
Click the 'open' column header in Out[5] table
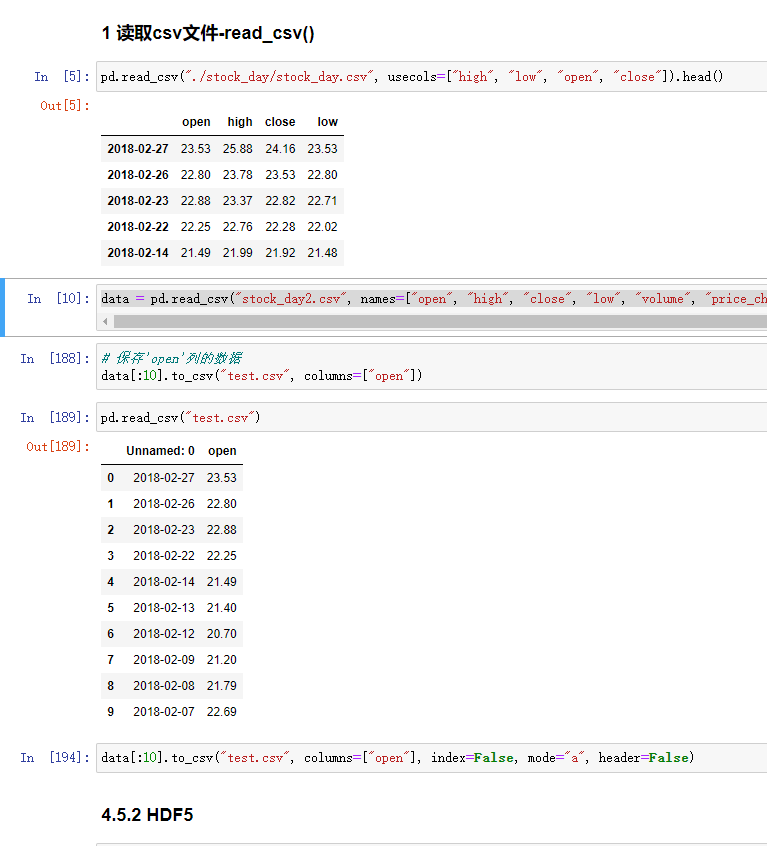196,122
